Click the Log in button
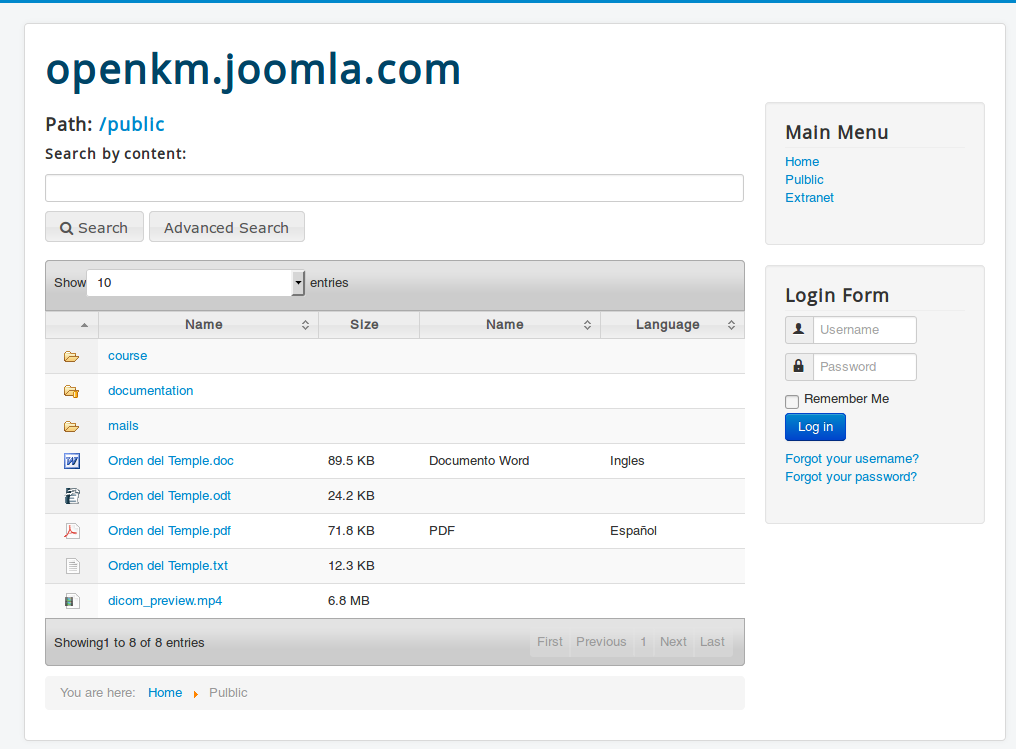Screen dimensions: 1016x749 tap(815, 427)
